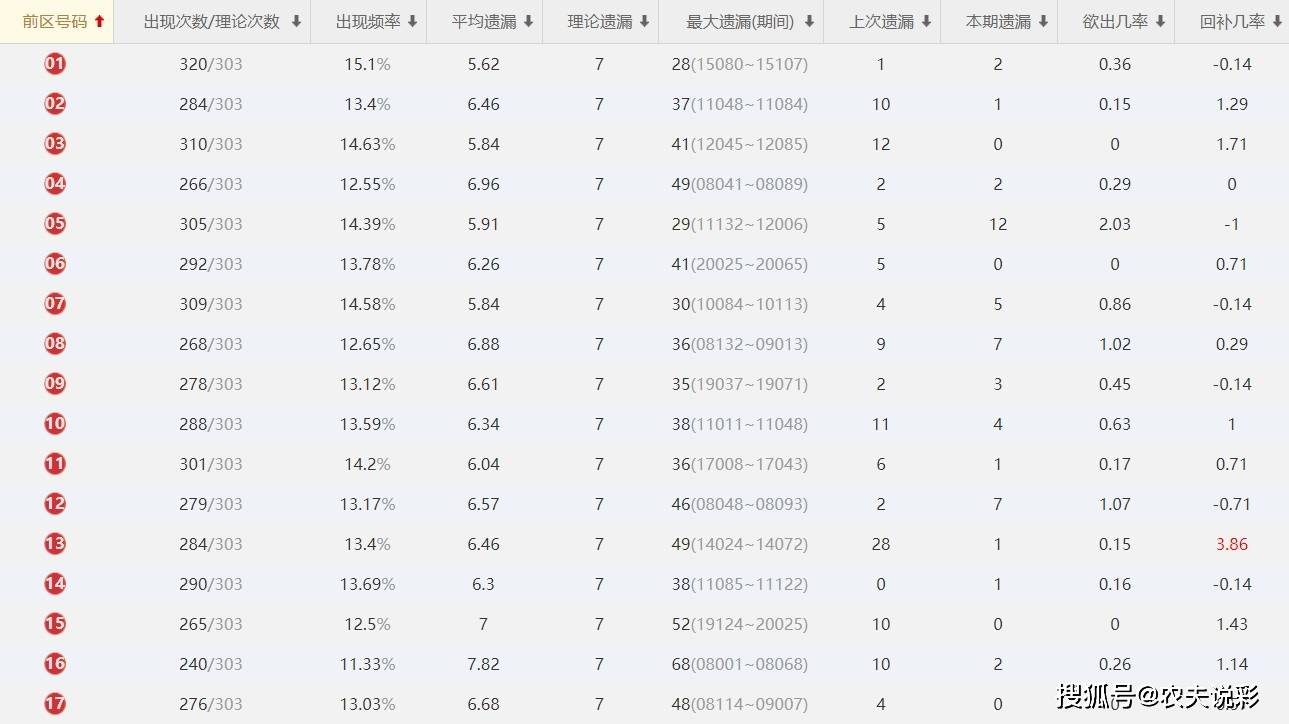Click the red 3.86 回补几率 value
The width and height of the screenshot is (1289, 724).
(x=1232, y=544)
